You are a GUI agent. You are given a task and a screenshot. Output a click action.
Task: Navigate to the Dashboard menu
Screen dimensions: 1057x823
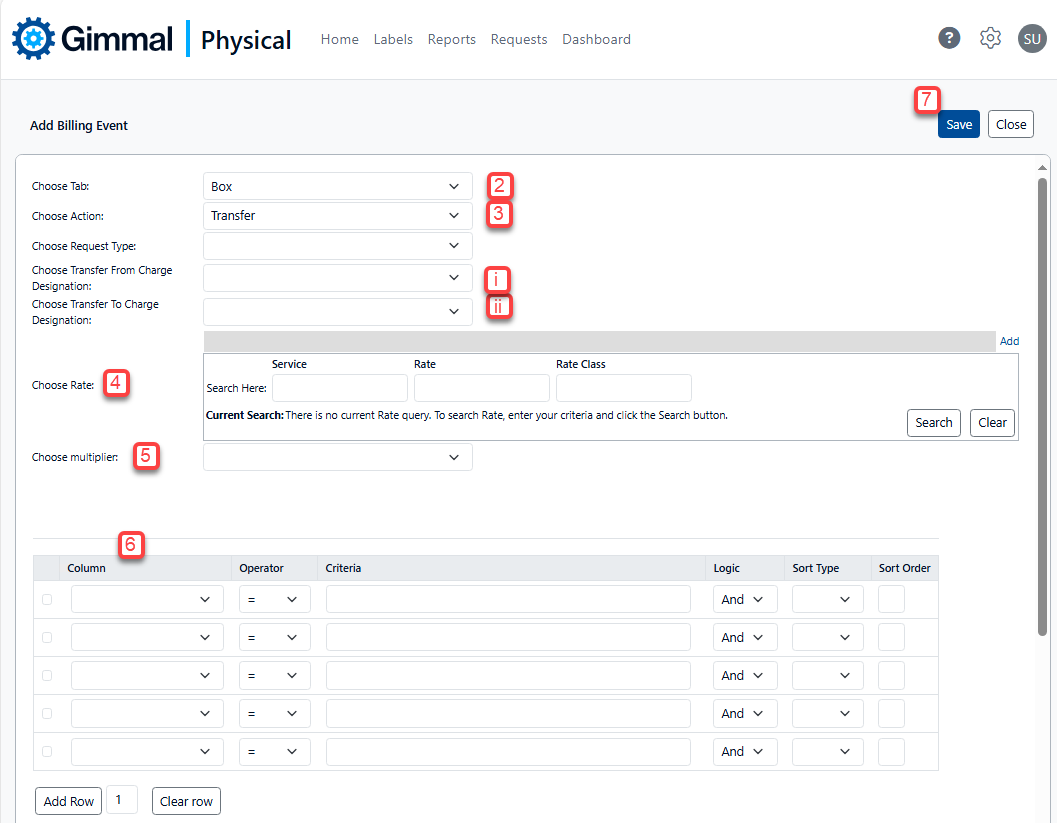596,40
